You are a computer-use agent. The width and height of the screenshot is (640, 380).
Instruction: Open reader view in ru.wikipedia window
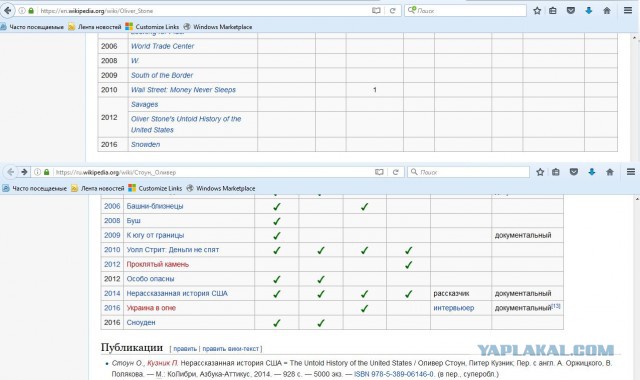[379, 172]
